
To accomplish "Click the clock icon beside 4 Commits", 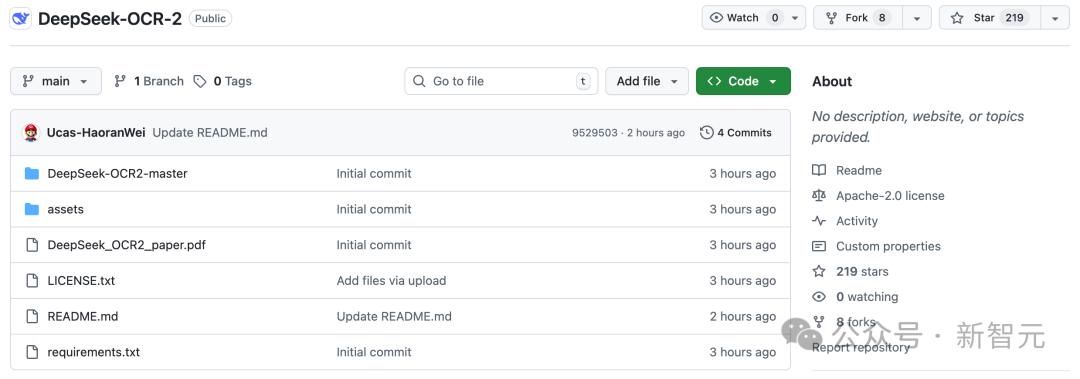I will click(x=706, y=132).
